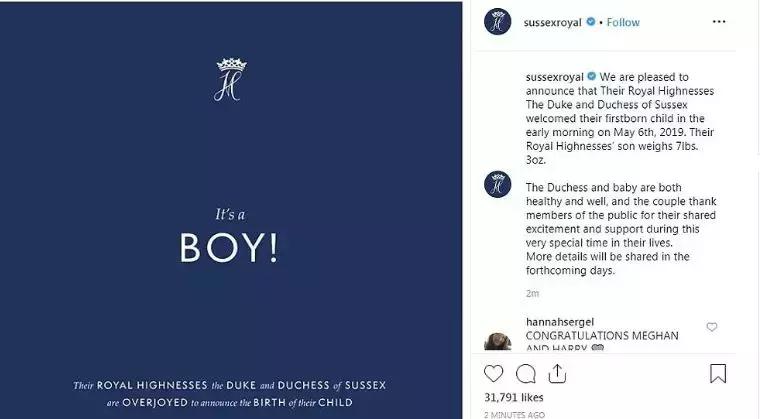Click the '2m' caption timestamp
Viewport: 760px width, 419px height.
532,293
